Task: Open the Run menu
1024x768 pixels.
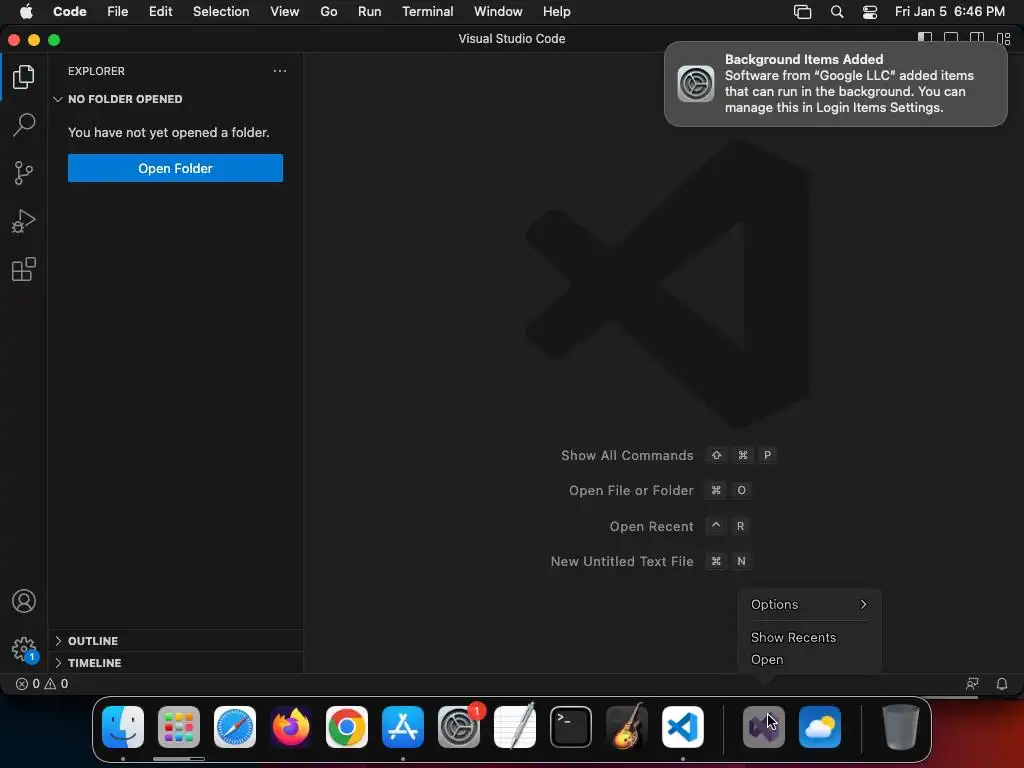Action: [369, 12]
